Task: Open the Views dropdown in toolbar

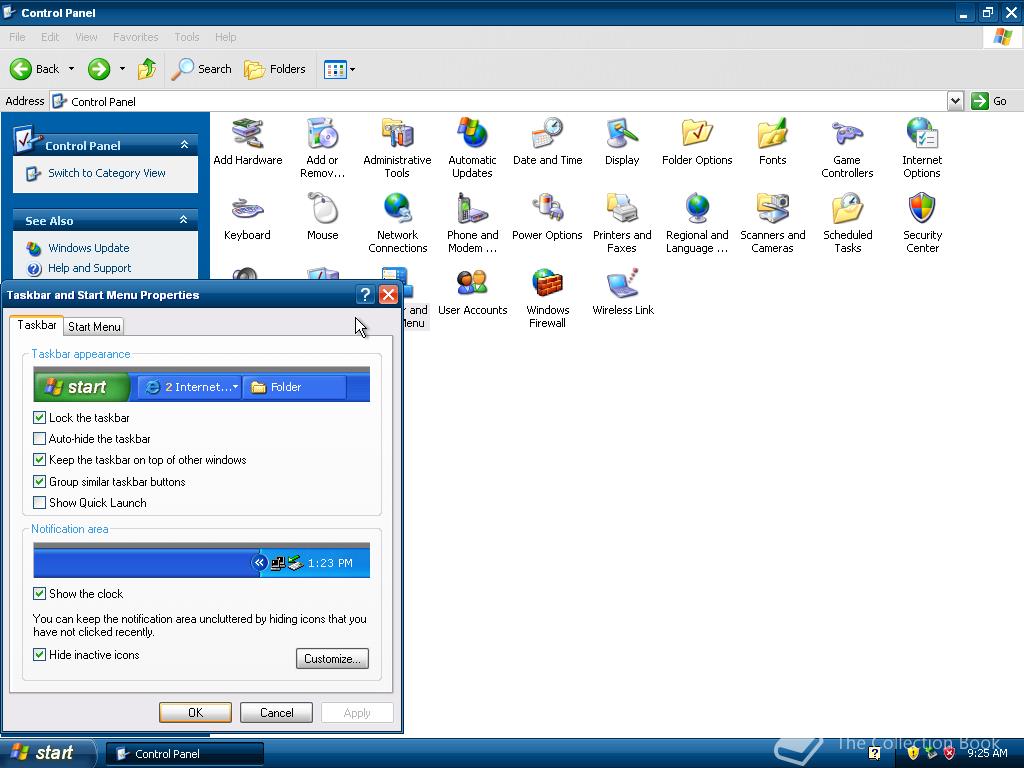Action: tap(340, 69)
